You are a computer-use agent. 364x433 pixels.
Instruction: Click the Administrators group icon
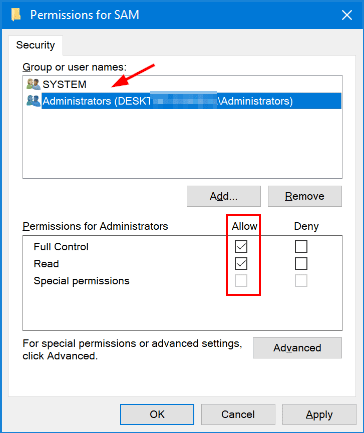tap(33, 101)
